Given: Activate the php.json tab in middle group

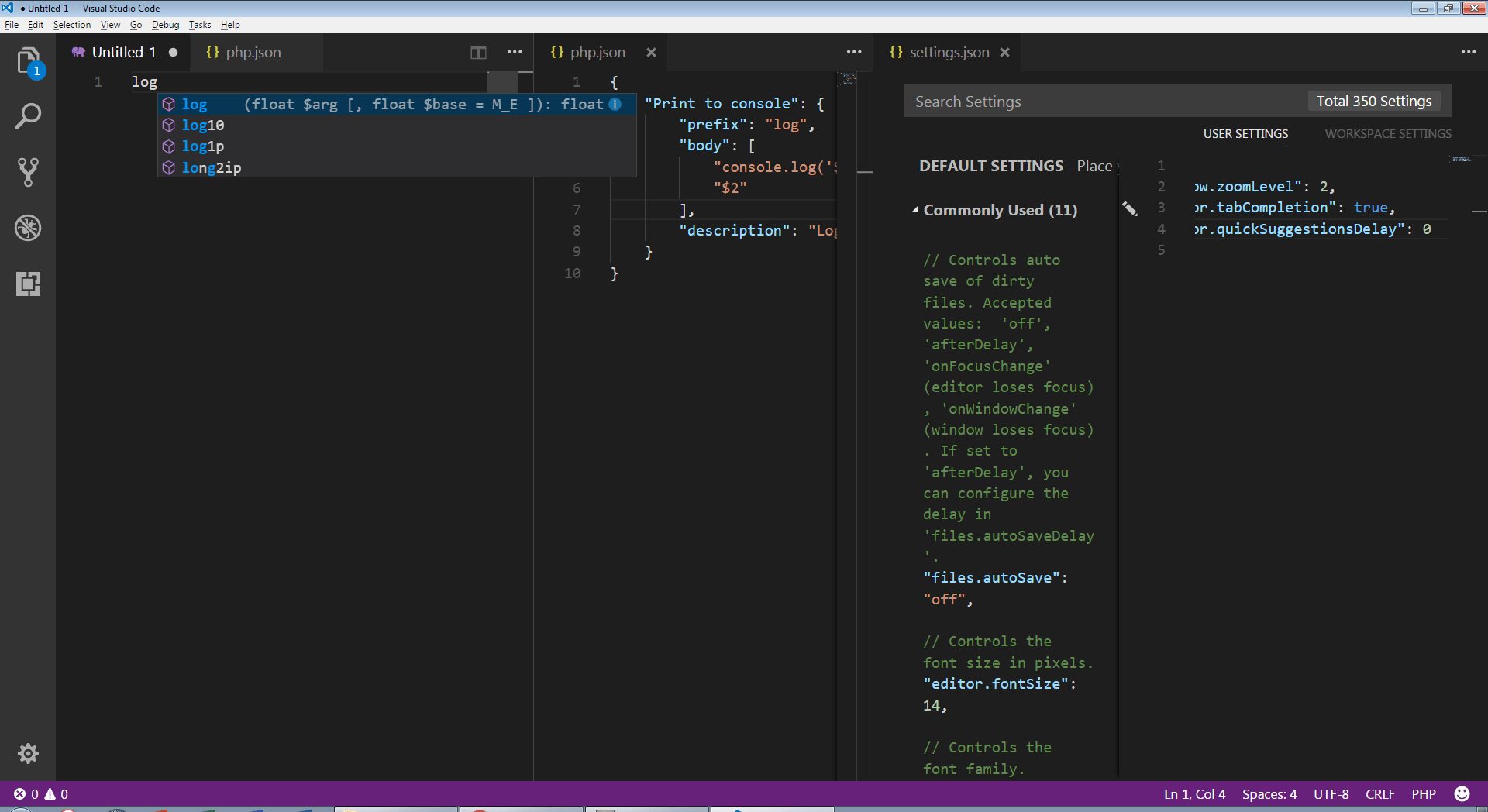Looking at the screenshot, I should [x=598, y=53].
